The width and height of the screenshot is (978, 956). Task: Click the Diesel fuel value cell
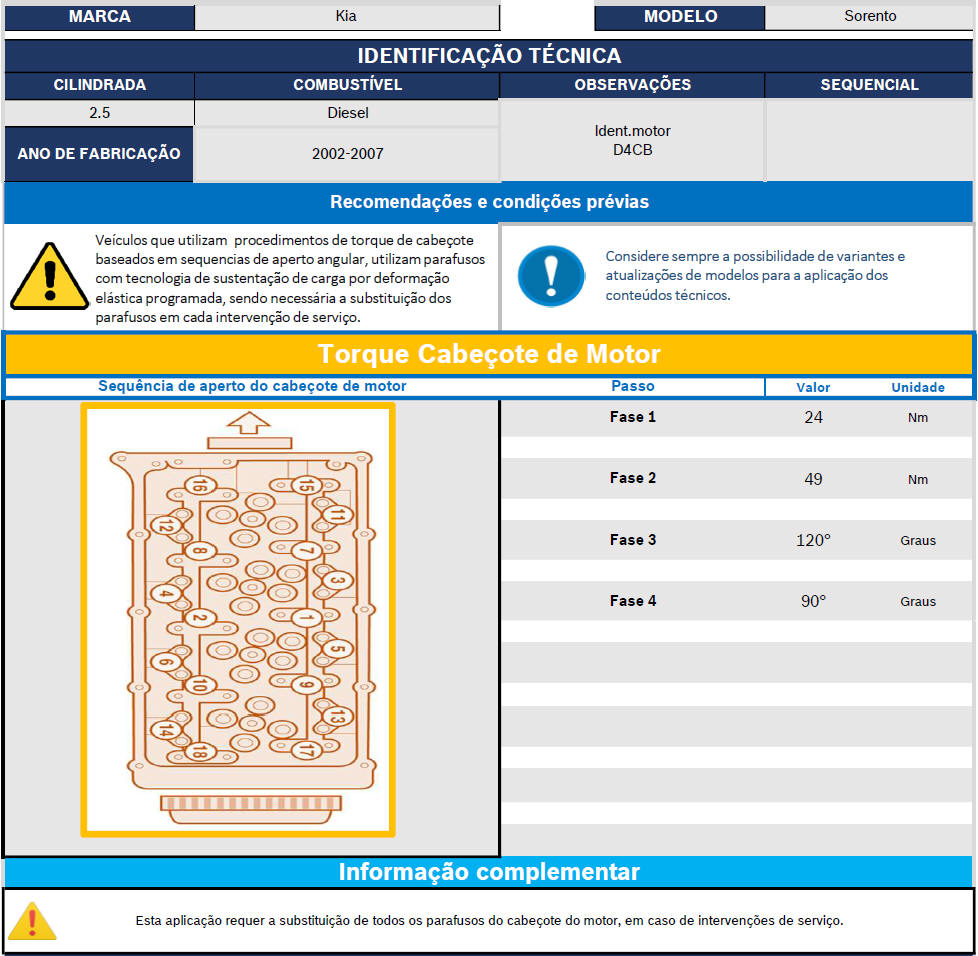[x=347, y=113]
